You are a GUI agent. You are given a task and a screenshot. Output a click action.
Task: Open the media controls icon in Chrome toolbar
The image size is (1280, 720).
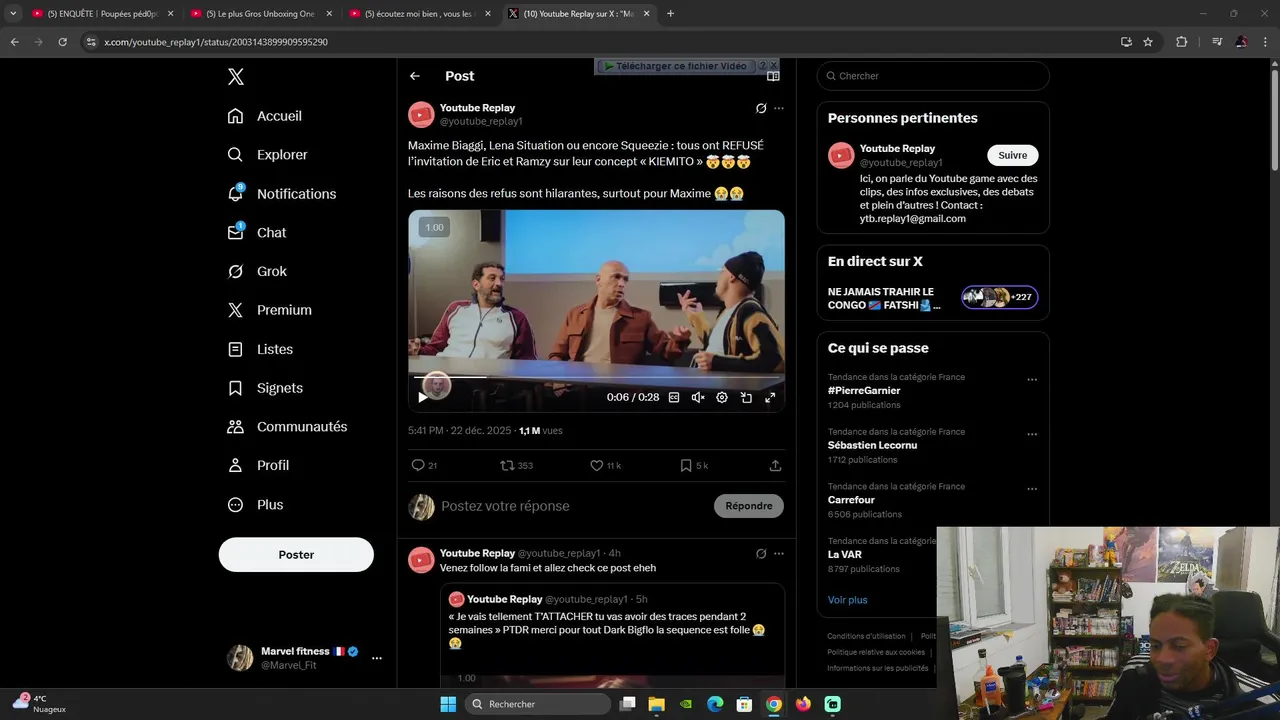click(x=1217, y=42)
